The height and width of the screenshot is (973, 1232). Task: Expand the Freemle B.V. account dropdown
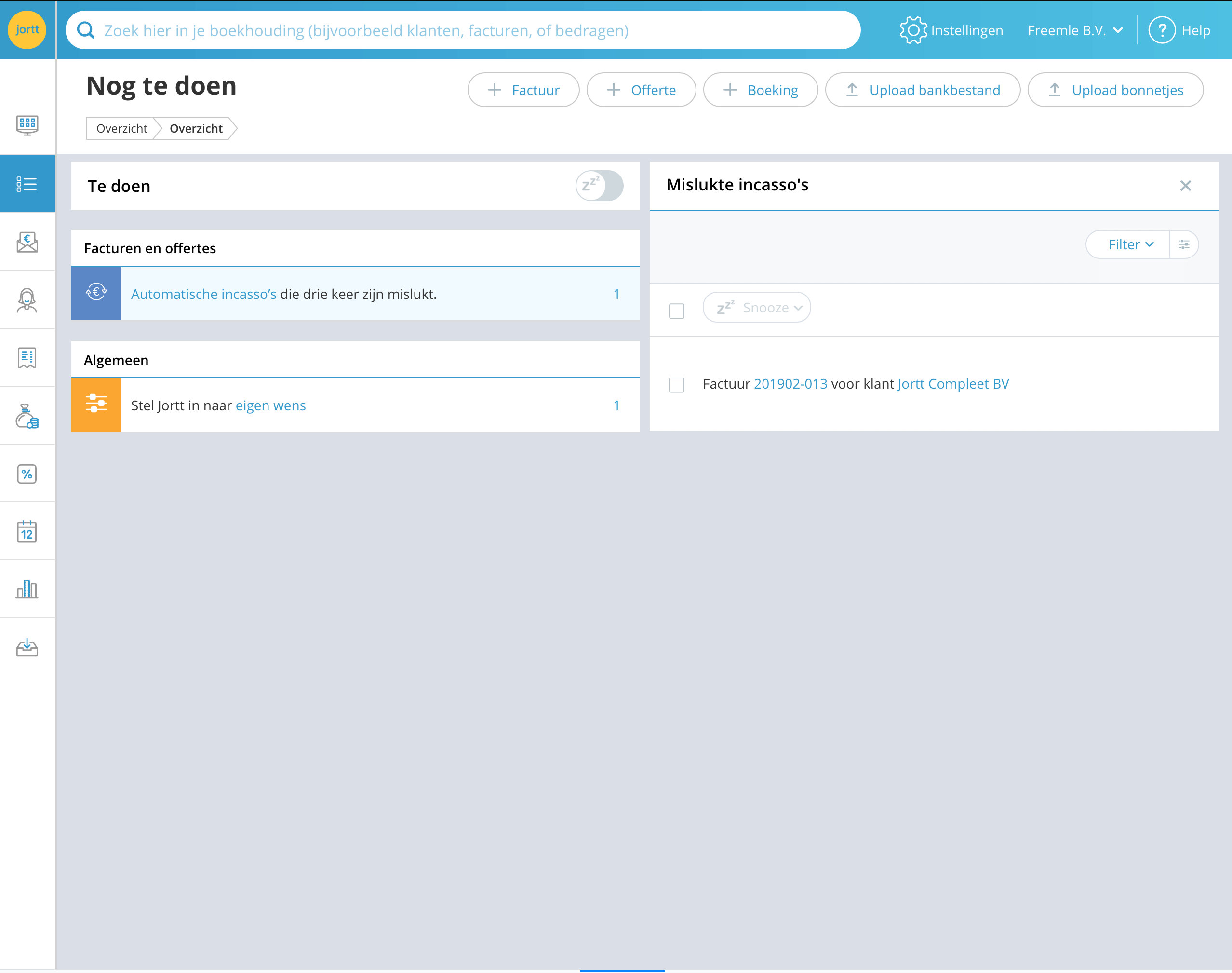pyautogui.click(x=1075, y=30)
